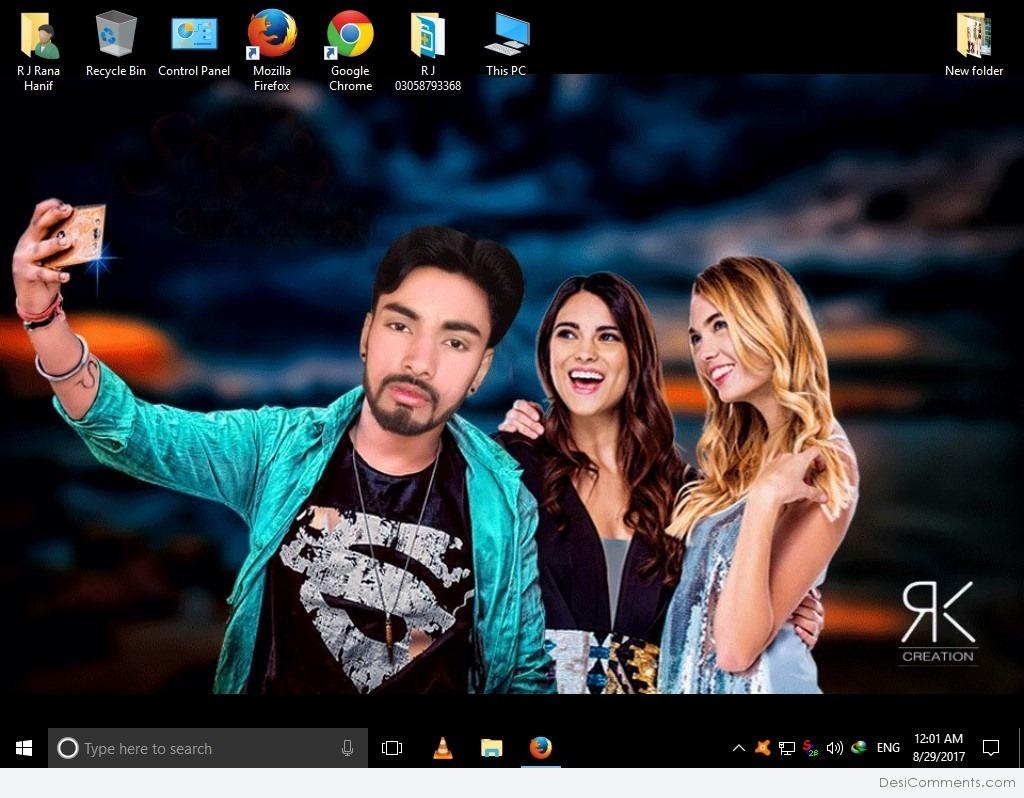Open the volume control in tray
This screenshot has width=1024, height=798.
point(835,748)
